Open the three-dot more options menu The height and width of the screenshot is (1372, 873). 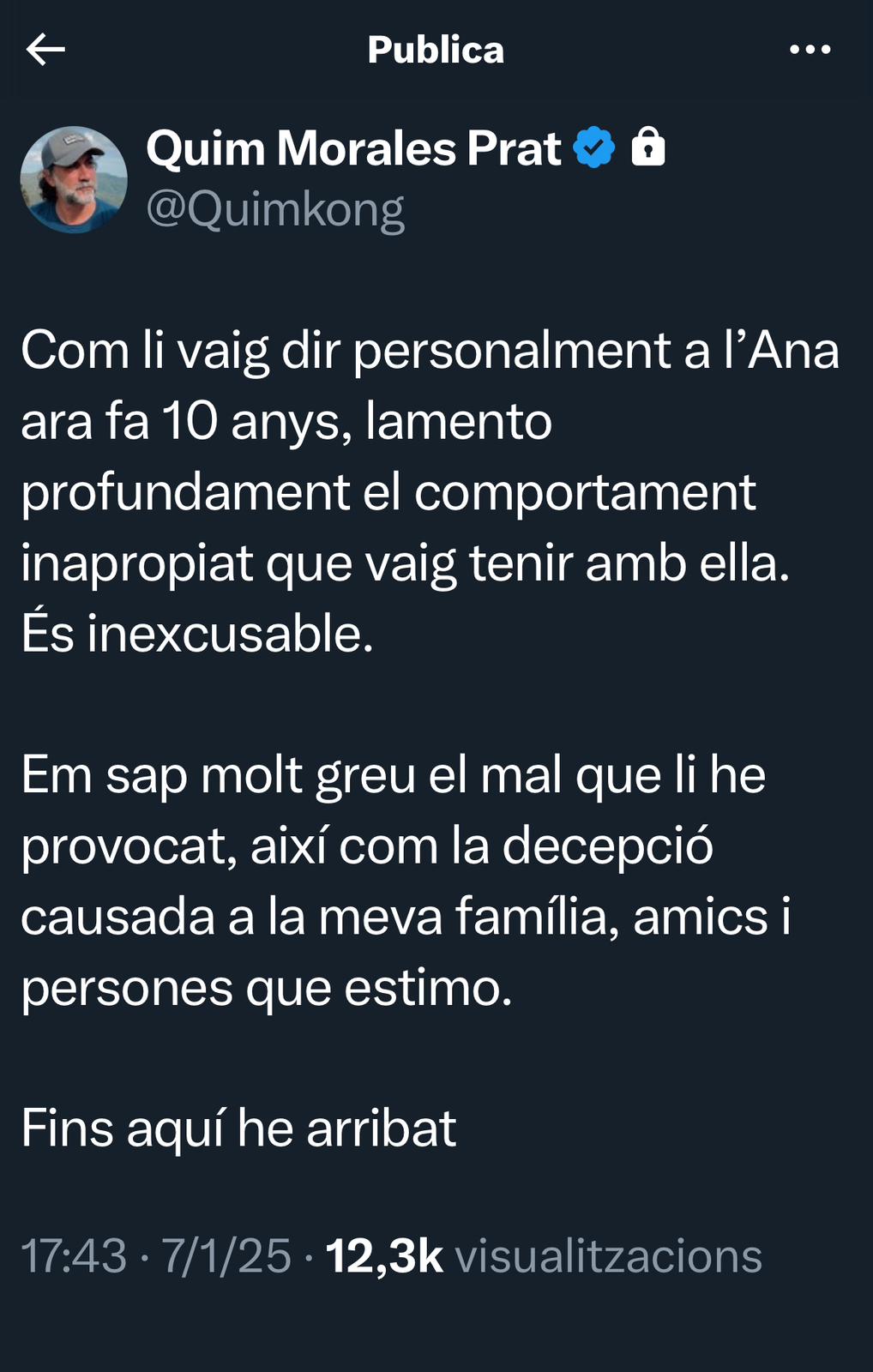pos(810,50)
